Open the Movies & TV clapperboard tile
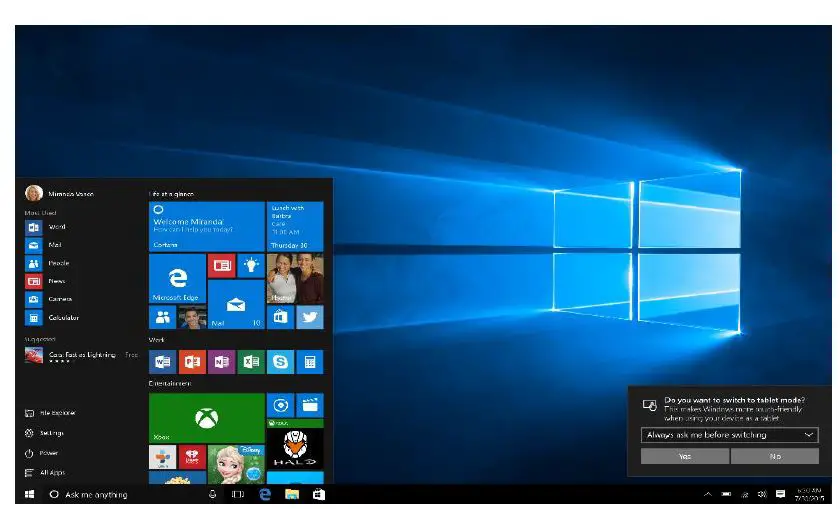840x509 pixels. click(x=310, y=405)
